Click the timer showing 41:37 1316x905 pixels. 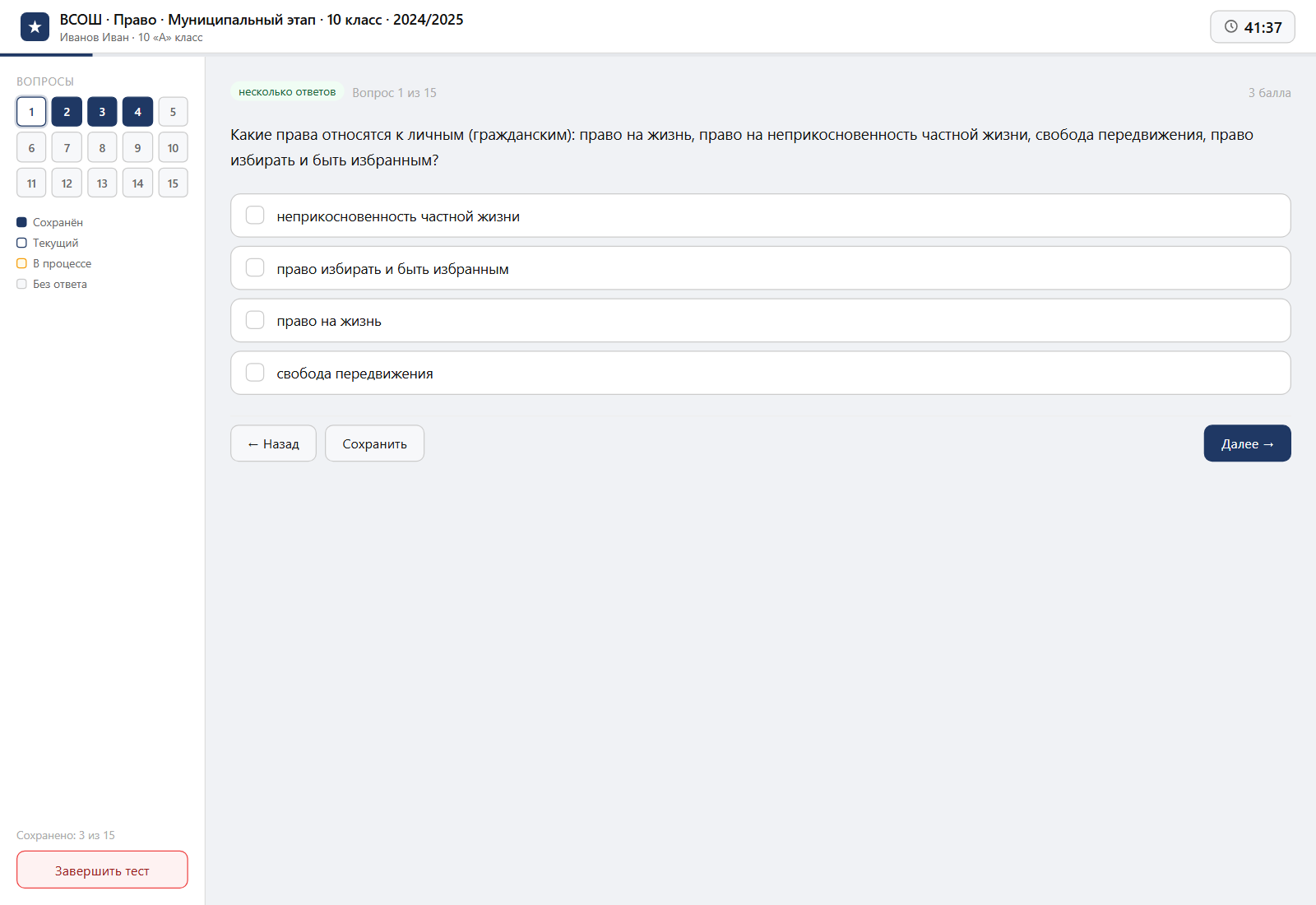pyautogui.click(x=1253, y=27)
